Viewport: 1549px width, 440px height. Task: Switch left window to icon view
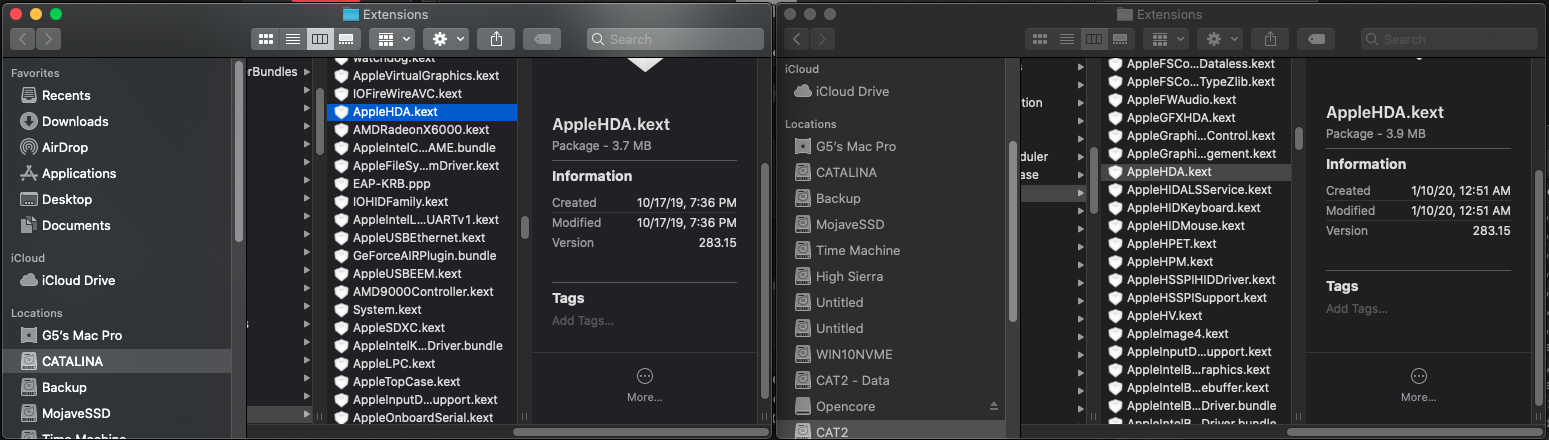pos(266,39)
